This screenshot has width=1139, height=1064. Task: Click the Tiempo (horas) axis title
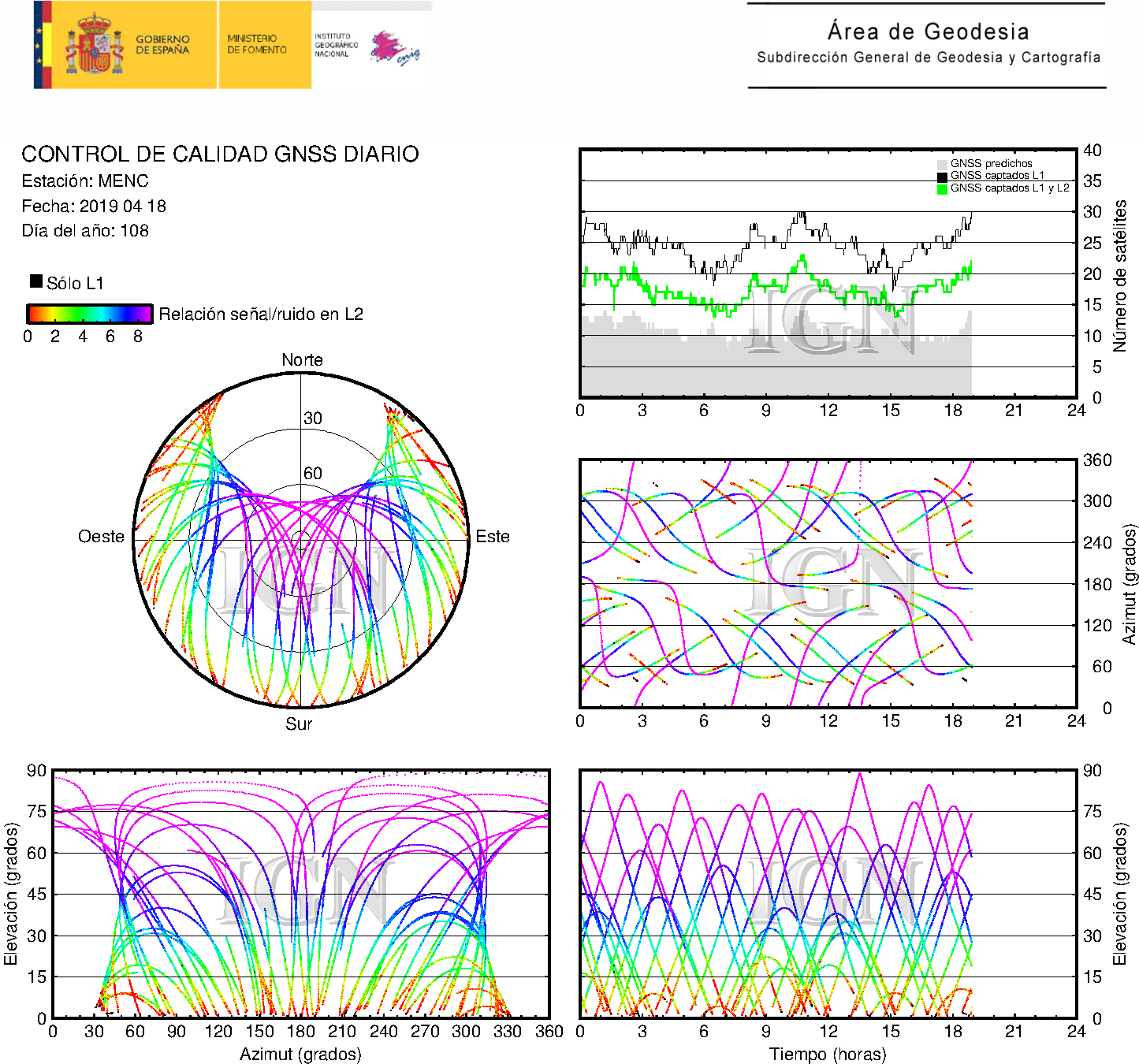coord(828,1054)
